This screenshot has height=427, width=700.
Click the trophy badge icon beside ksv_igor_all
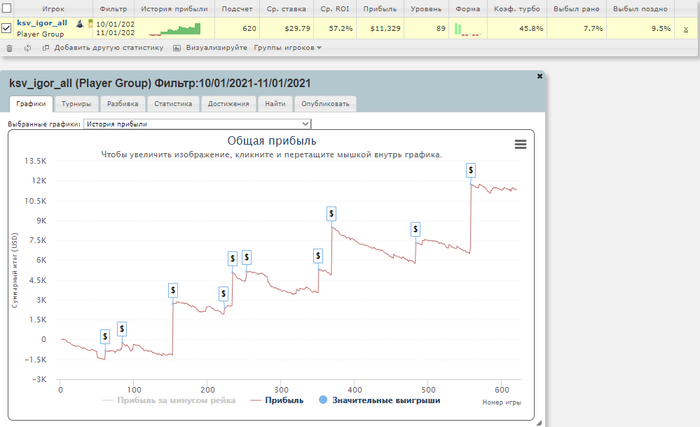pyautogui.click(x=90, y=24)
